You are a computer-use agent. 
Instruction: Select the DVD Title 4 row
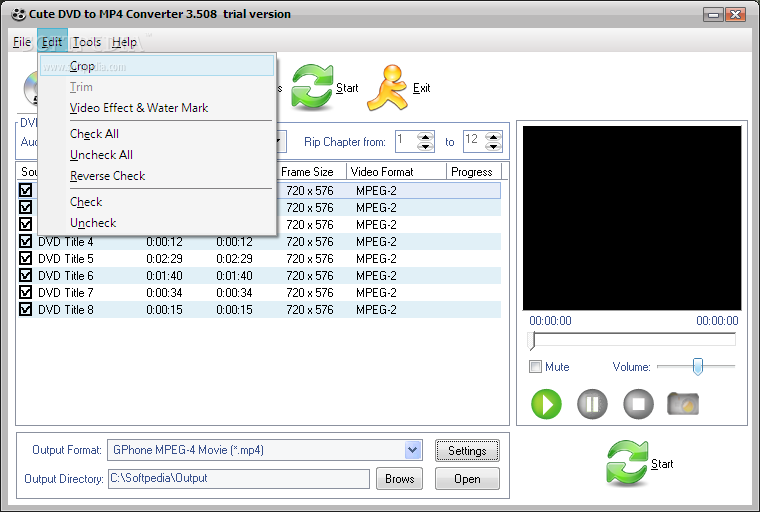click(x=259, y=241)
